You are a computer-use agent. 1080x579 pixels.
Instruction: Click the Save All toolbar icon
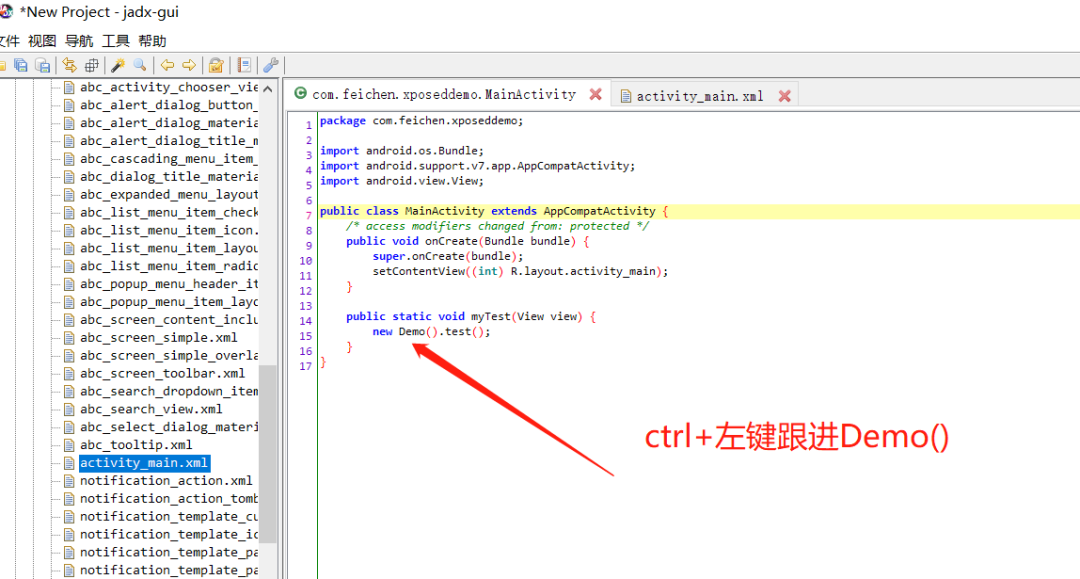21,65
